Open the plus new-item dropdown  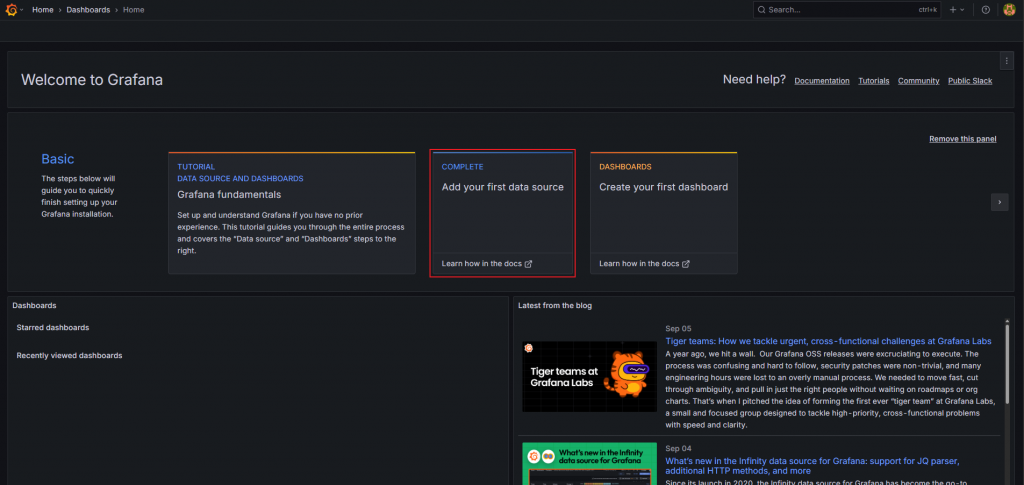tap(957, 10)
